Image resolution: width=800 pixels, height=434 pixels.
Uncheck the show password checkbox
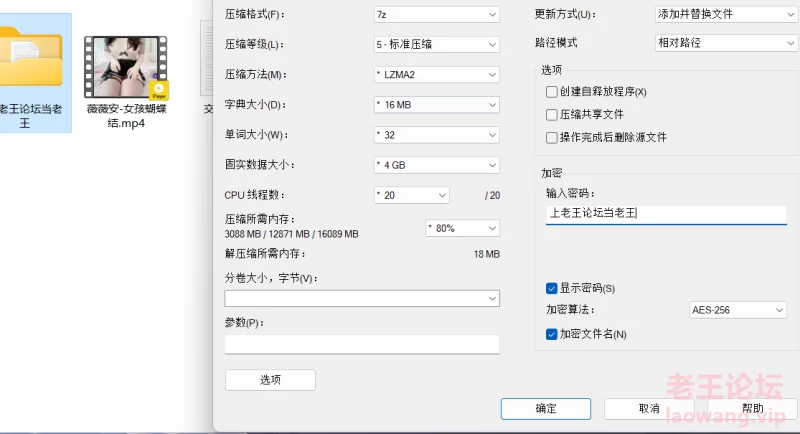(x=551, y=289)
